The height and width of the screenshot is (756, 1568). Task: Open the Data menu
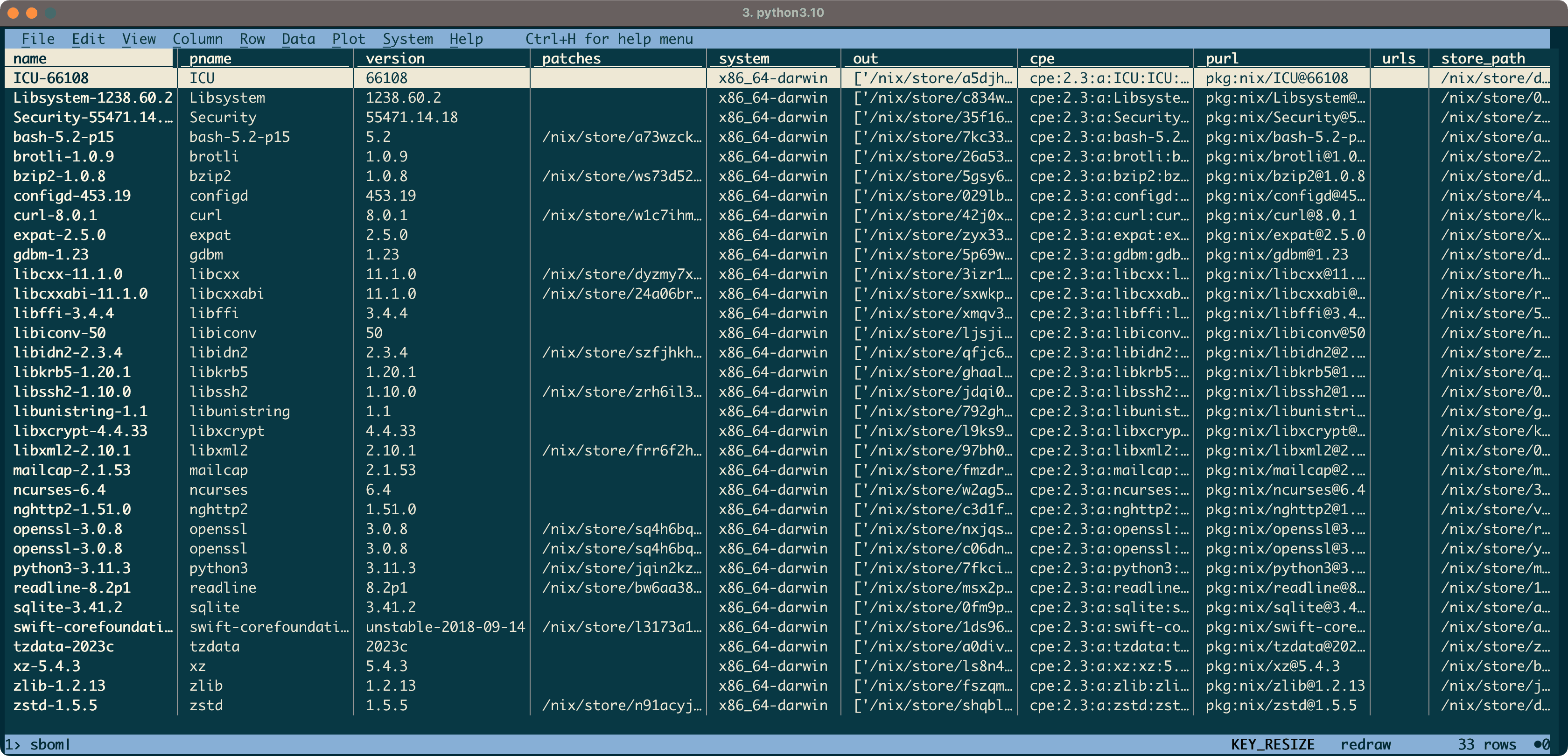[x=298, y=38]
